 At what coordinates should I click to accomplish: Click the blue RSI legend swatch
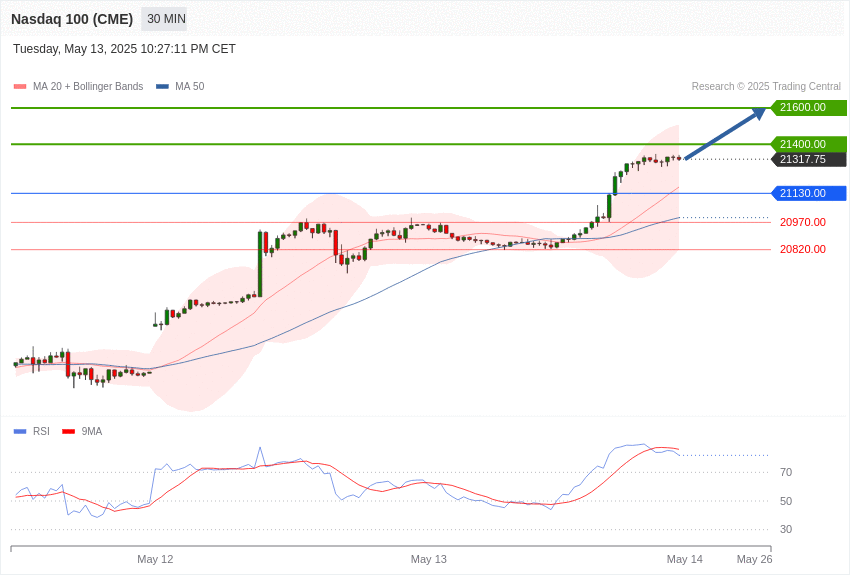tap(20, 431)
